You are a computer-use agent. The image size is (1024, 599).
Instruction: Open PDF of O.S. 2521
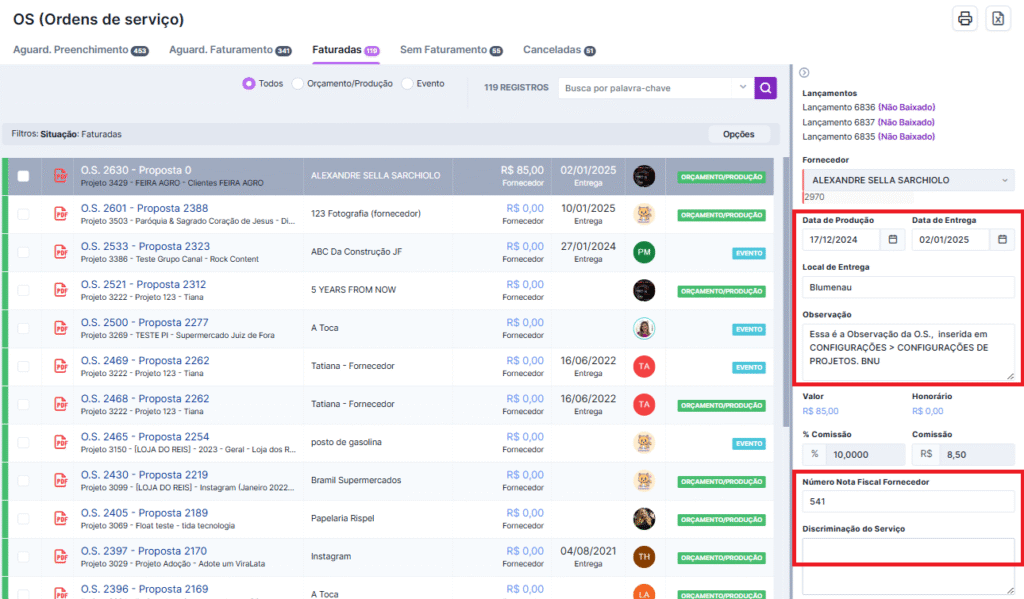pyautogui.click(x=61, y=289)
